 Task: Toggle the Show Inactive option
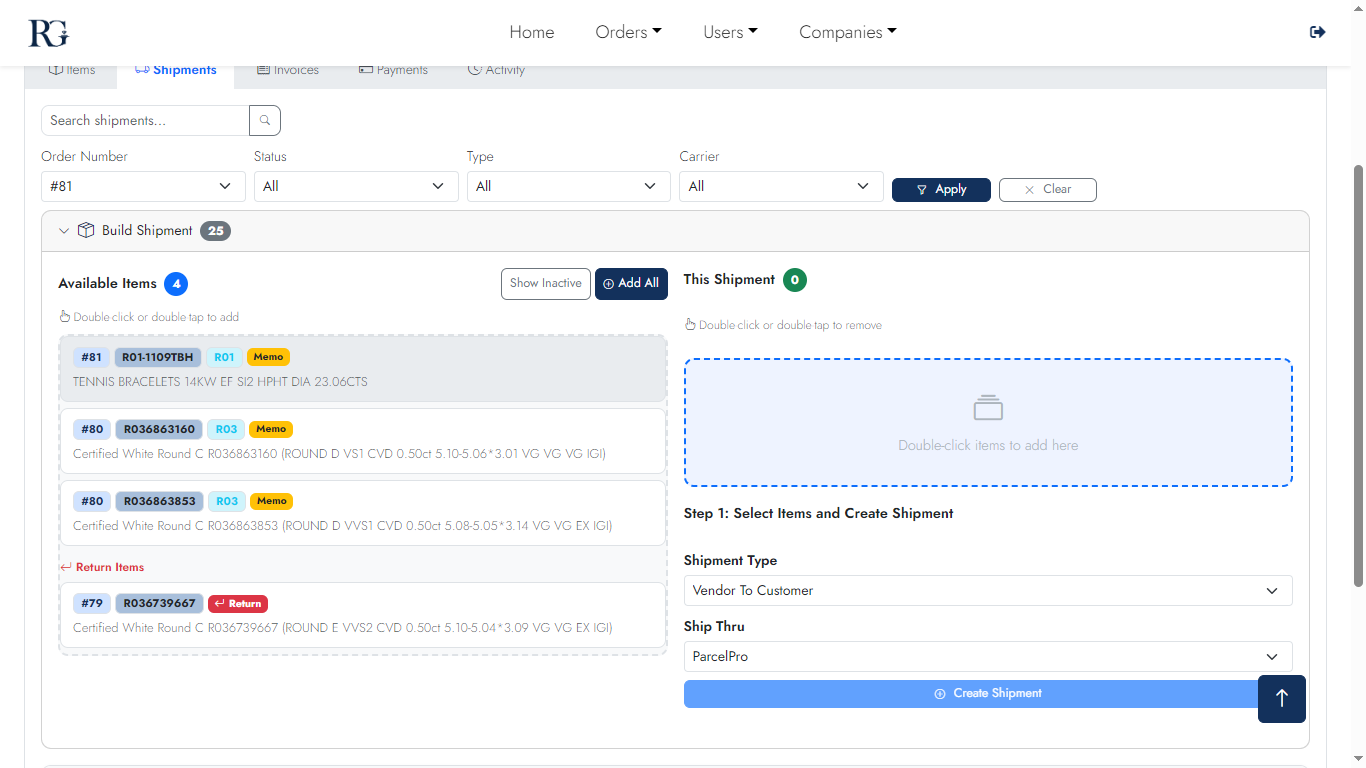545,283
